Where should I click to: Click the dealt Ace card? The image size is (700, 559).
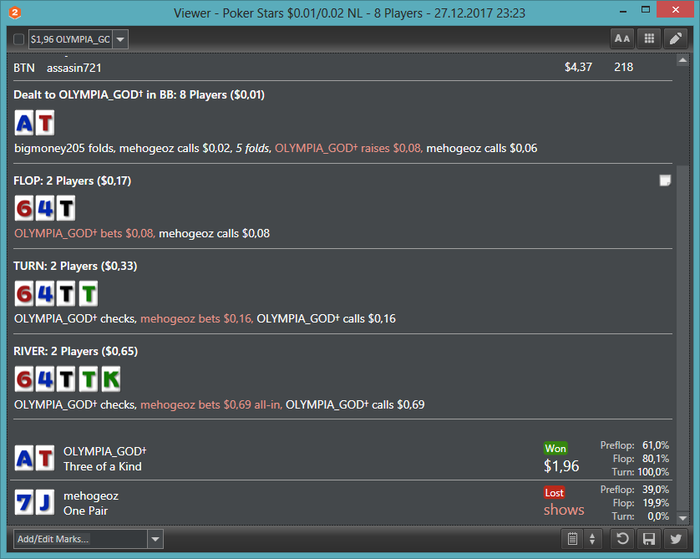click(24, 123)
